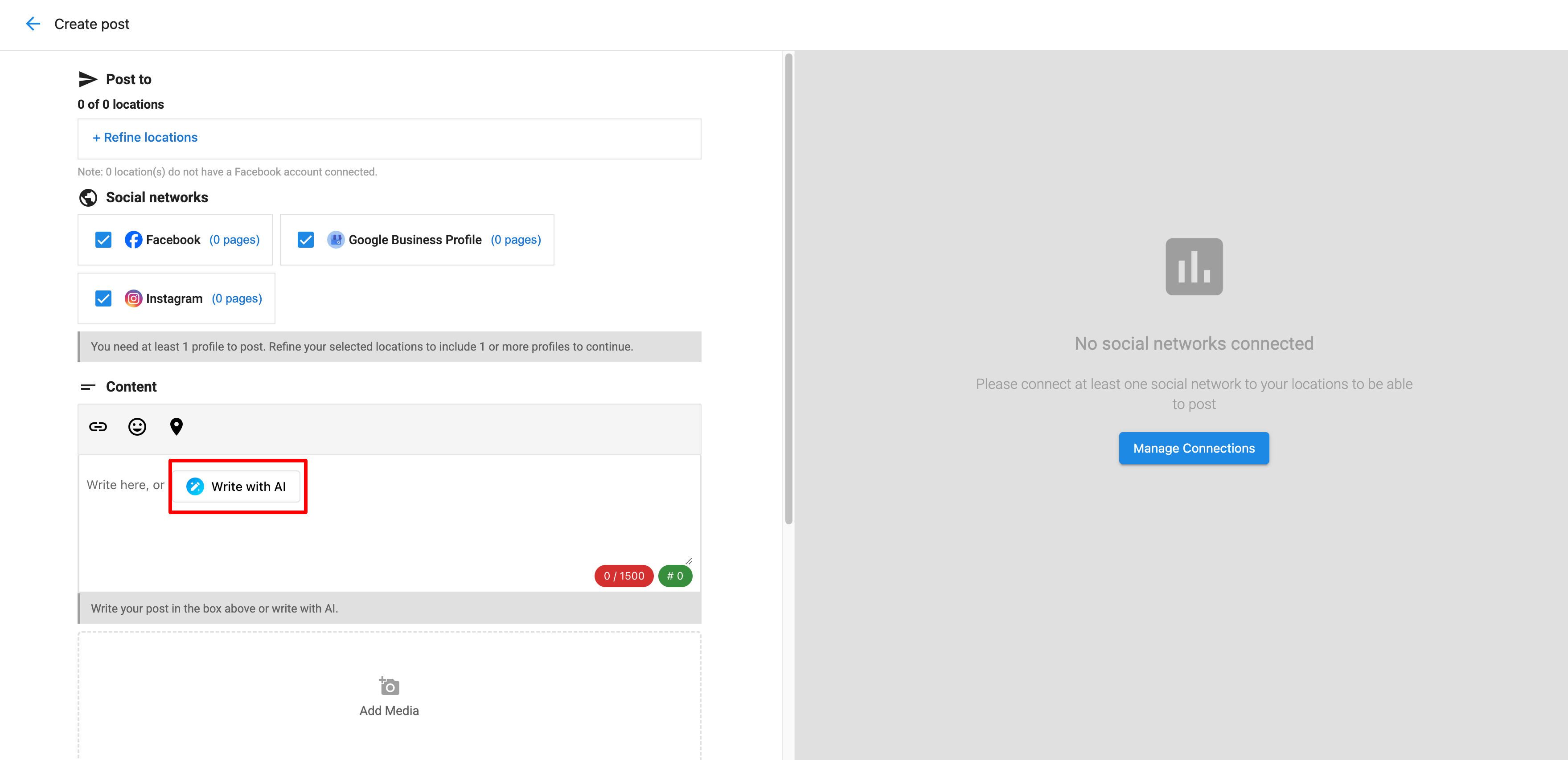Click the Instagram logo icon
The height and width of the screenshot is (760, 1568).
click(133, 299)
